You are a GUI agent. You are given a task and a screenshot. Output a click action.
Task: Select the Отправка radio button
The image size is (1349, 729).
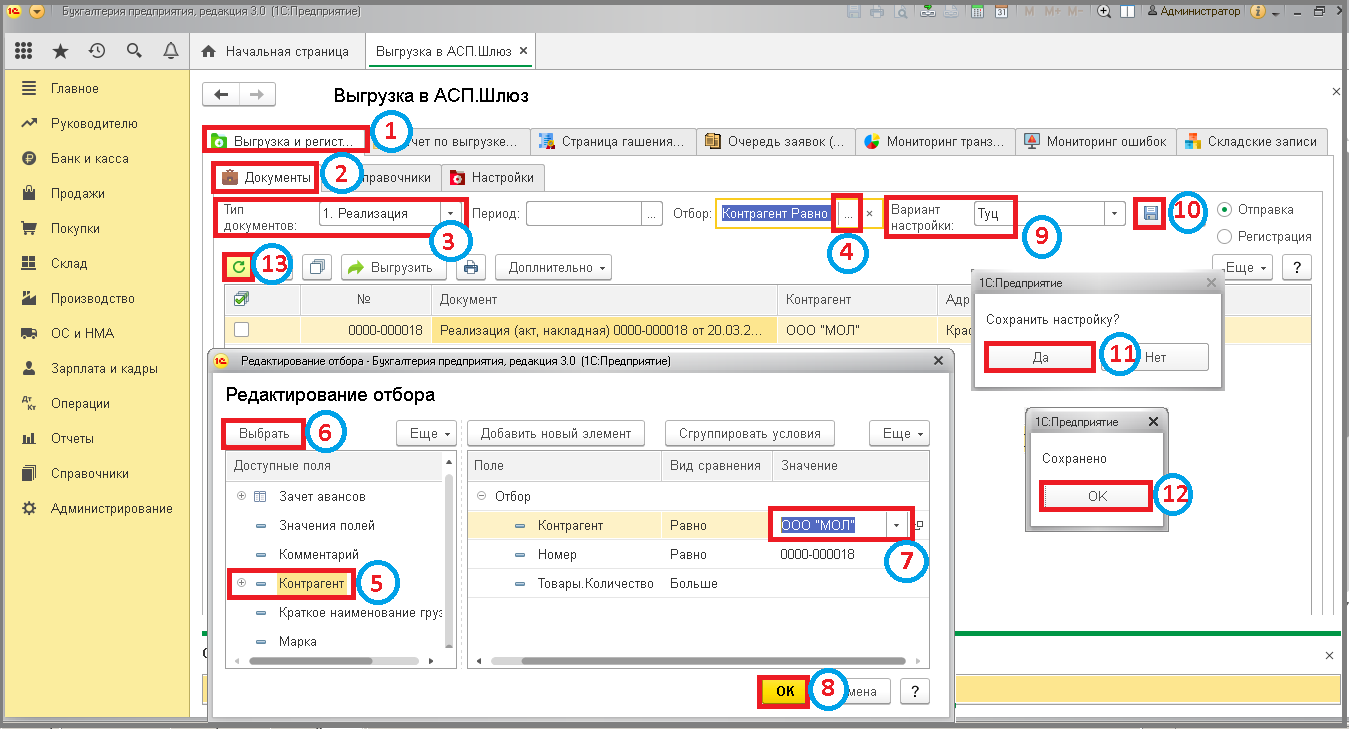click(1225, 210)
